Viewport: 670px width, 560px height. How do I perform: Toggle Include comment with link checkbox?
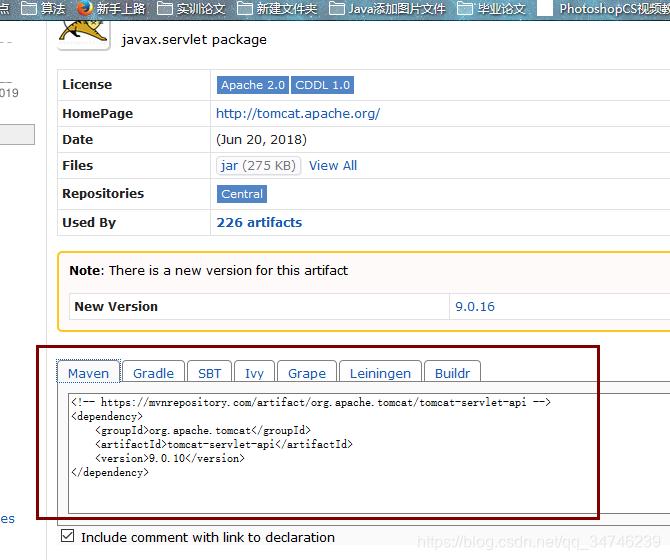pyautogui.click(x=68, y=536)
